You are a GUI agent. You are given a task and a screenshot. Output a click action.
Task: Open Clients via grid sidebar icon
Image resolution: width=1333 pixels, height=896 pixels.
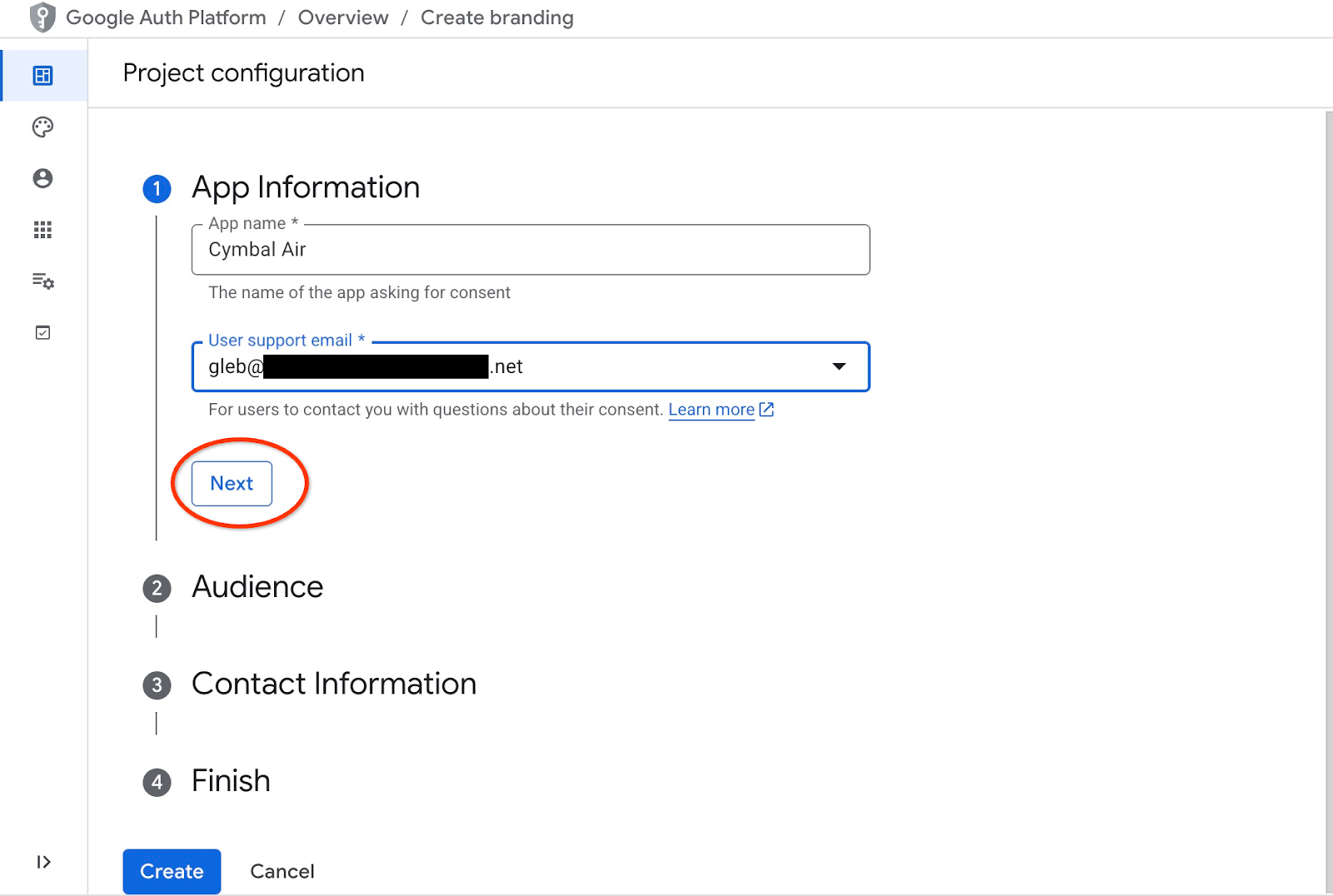[42, 230]
